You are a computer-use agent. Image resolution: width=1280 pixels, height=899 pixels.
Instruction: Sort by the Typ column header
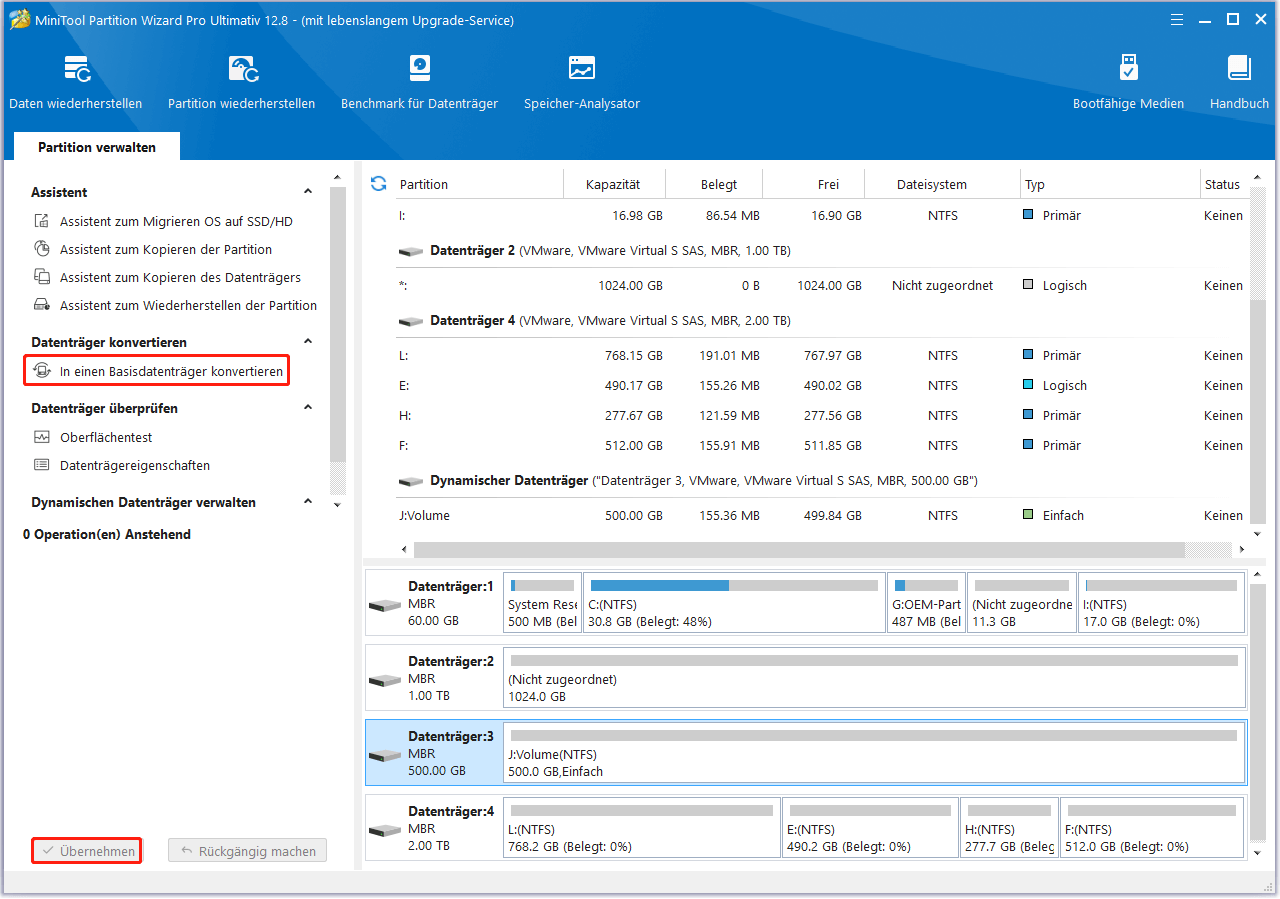1110,185
